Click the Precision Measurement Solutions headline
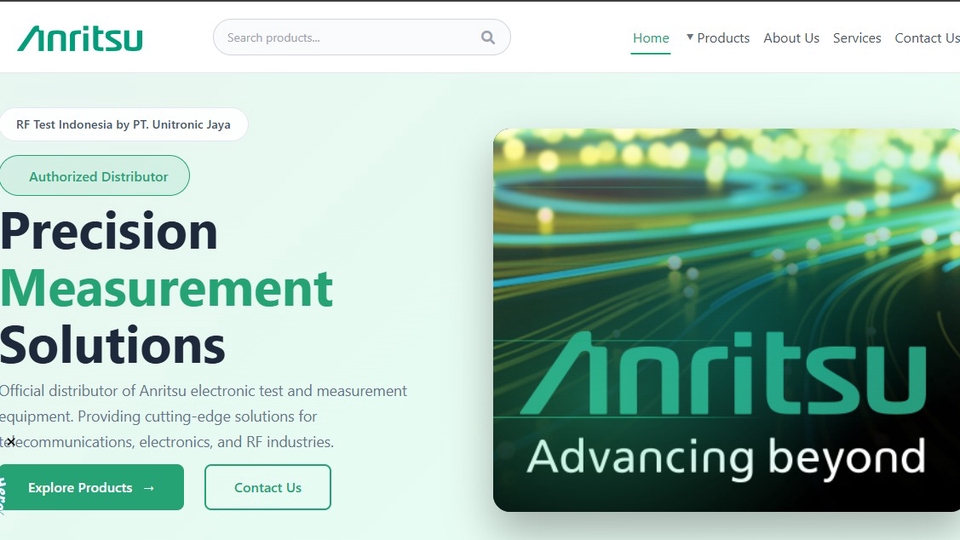 click(112, 232)
